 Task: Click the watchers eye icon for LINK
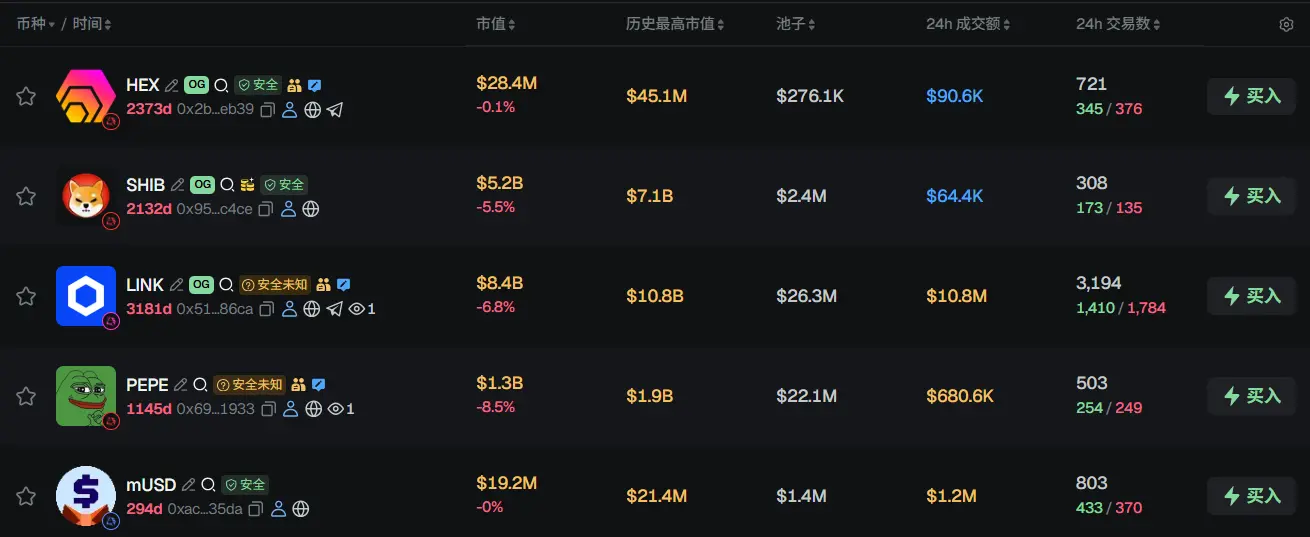(357, 309)
